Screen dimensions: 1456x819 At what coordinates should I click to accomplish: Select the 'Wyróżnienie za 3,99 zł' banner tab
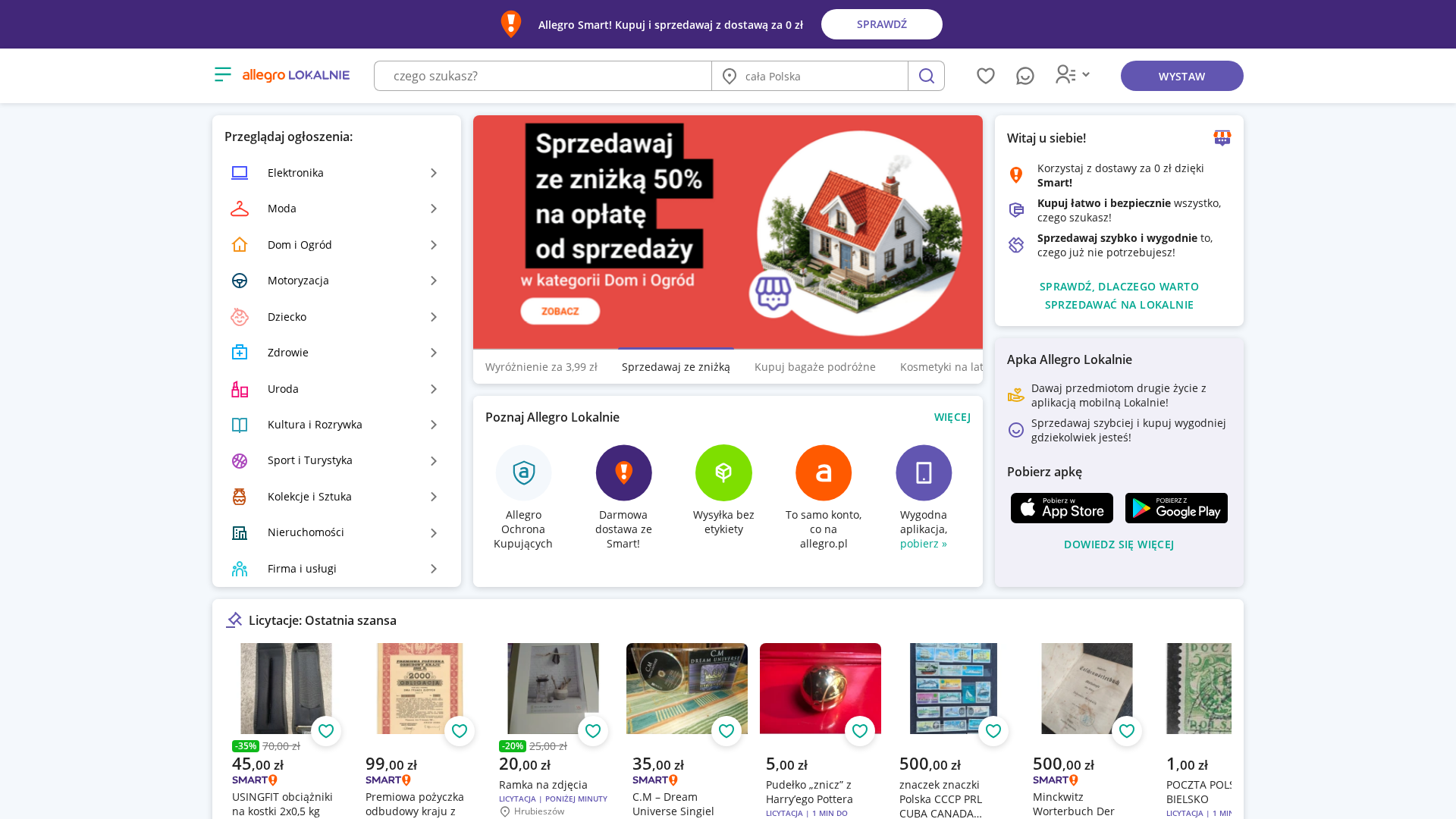541,367
